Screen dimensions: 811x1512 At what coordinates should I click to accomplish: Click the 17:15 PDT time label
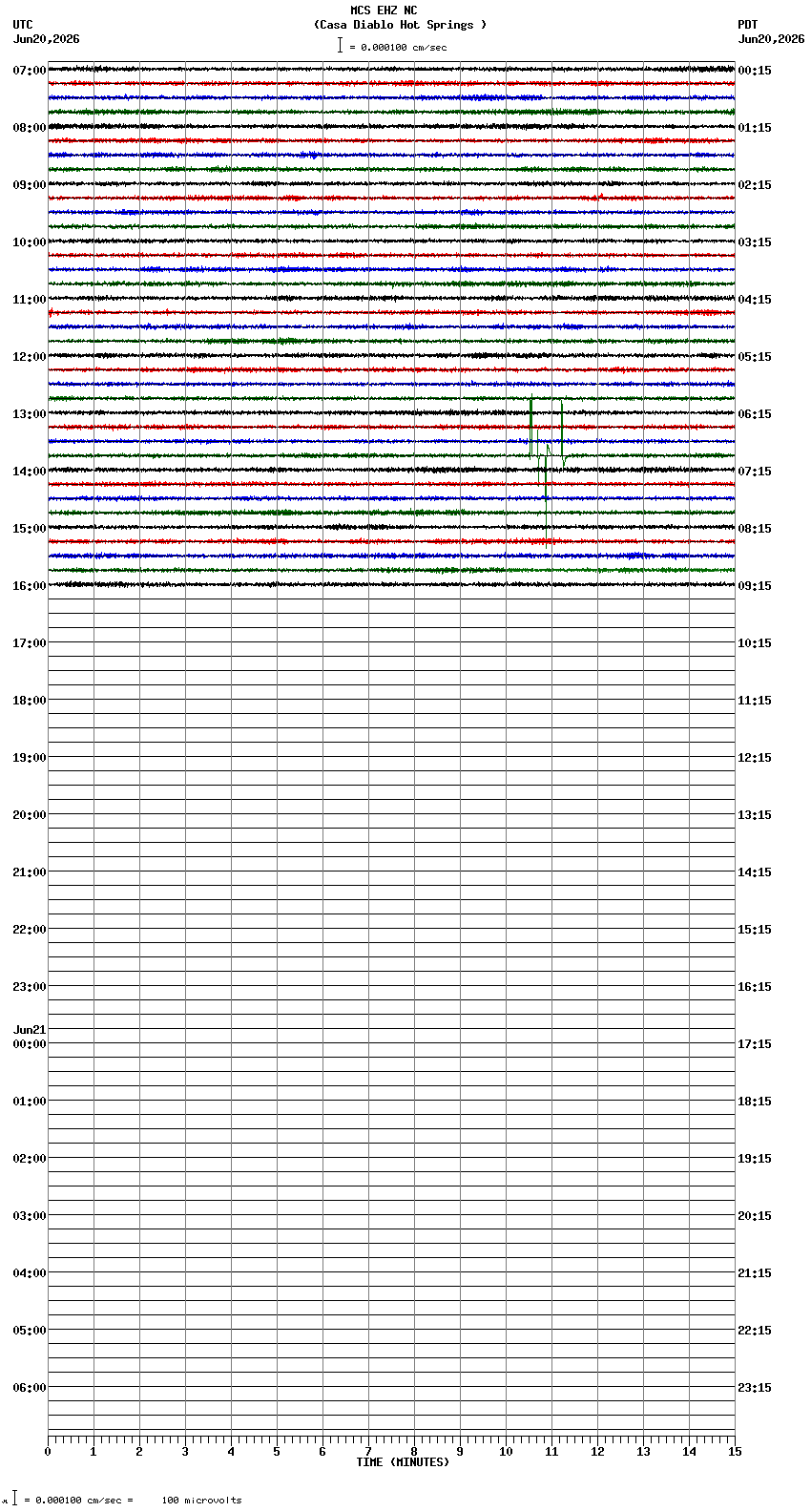tap(755, 1044)
